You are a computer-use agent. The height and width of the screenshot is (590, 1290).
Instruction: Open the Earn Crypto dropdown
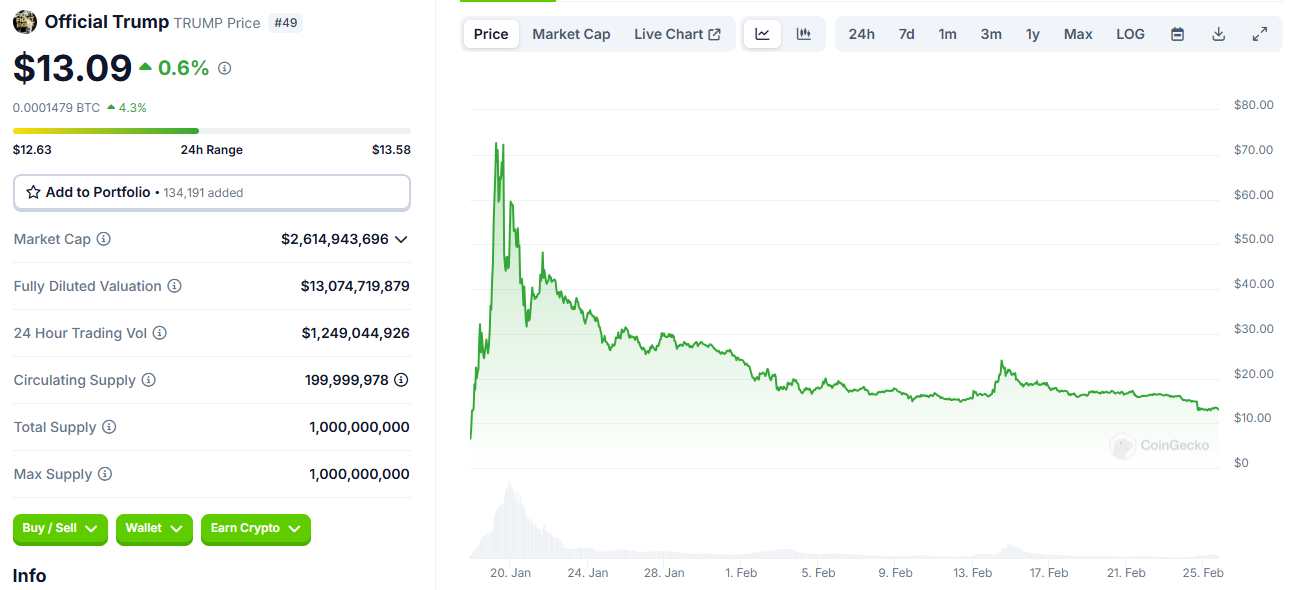[255, 529]
